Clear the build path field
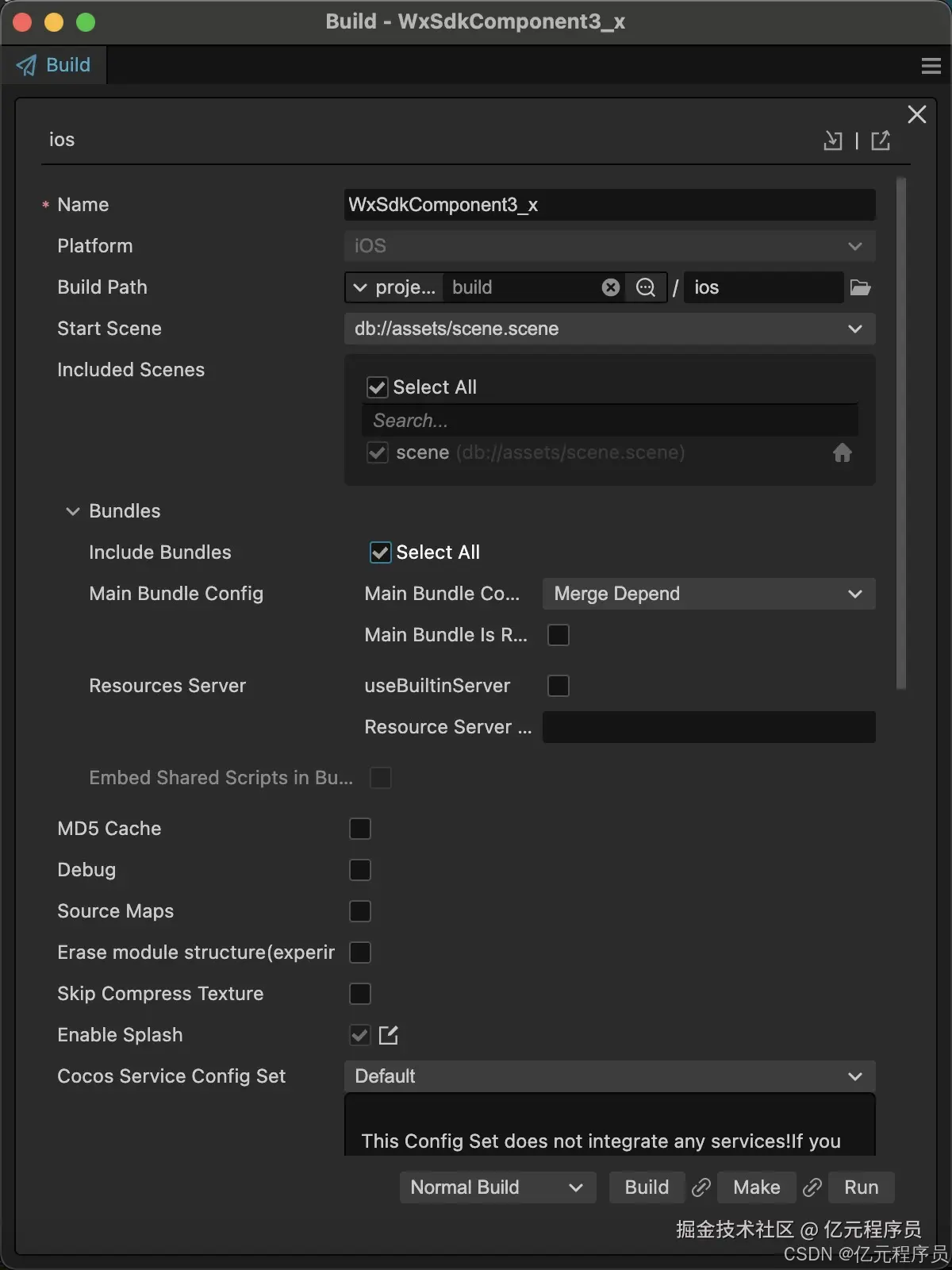Screen dimensions: 952x1270 pos(610,287)
